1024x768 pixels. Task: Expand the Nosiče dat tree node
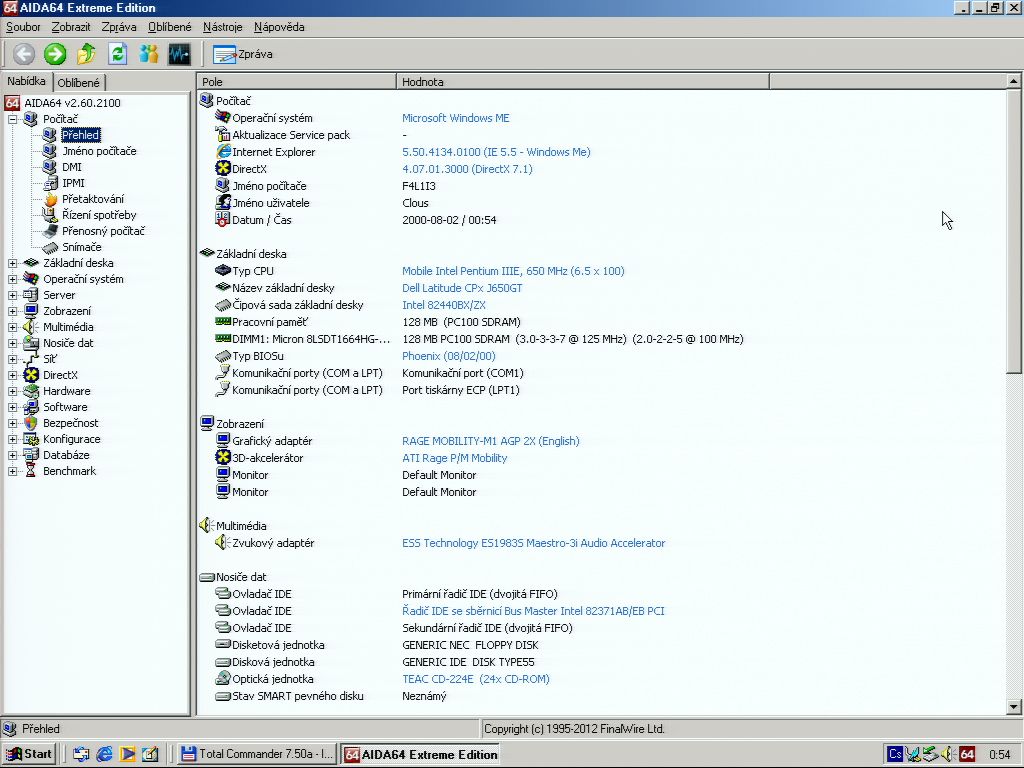click(x=12, y=343)
